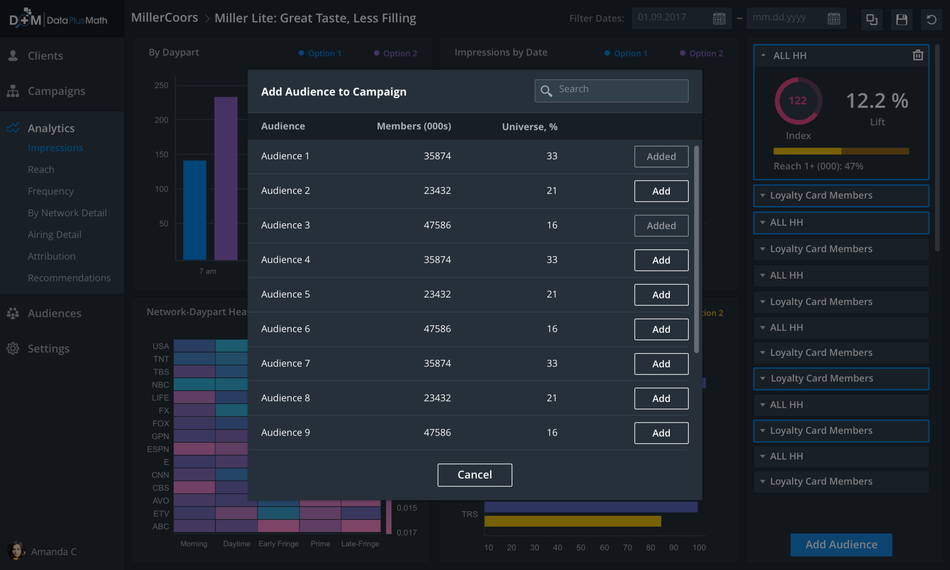
Task: Expand the Analytics section in the sidebar
Action: tap(51, 128)
